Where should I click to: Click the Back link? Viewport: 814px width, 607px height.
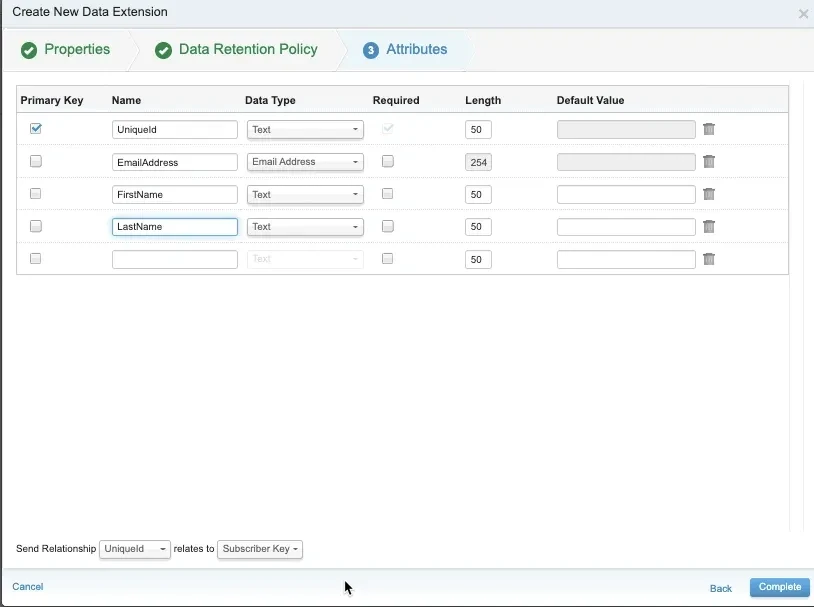(x=721, y=588)
